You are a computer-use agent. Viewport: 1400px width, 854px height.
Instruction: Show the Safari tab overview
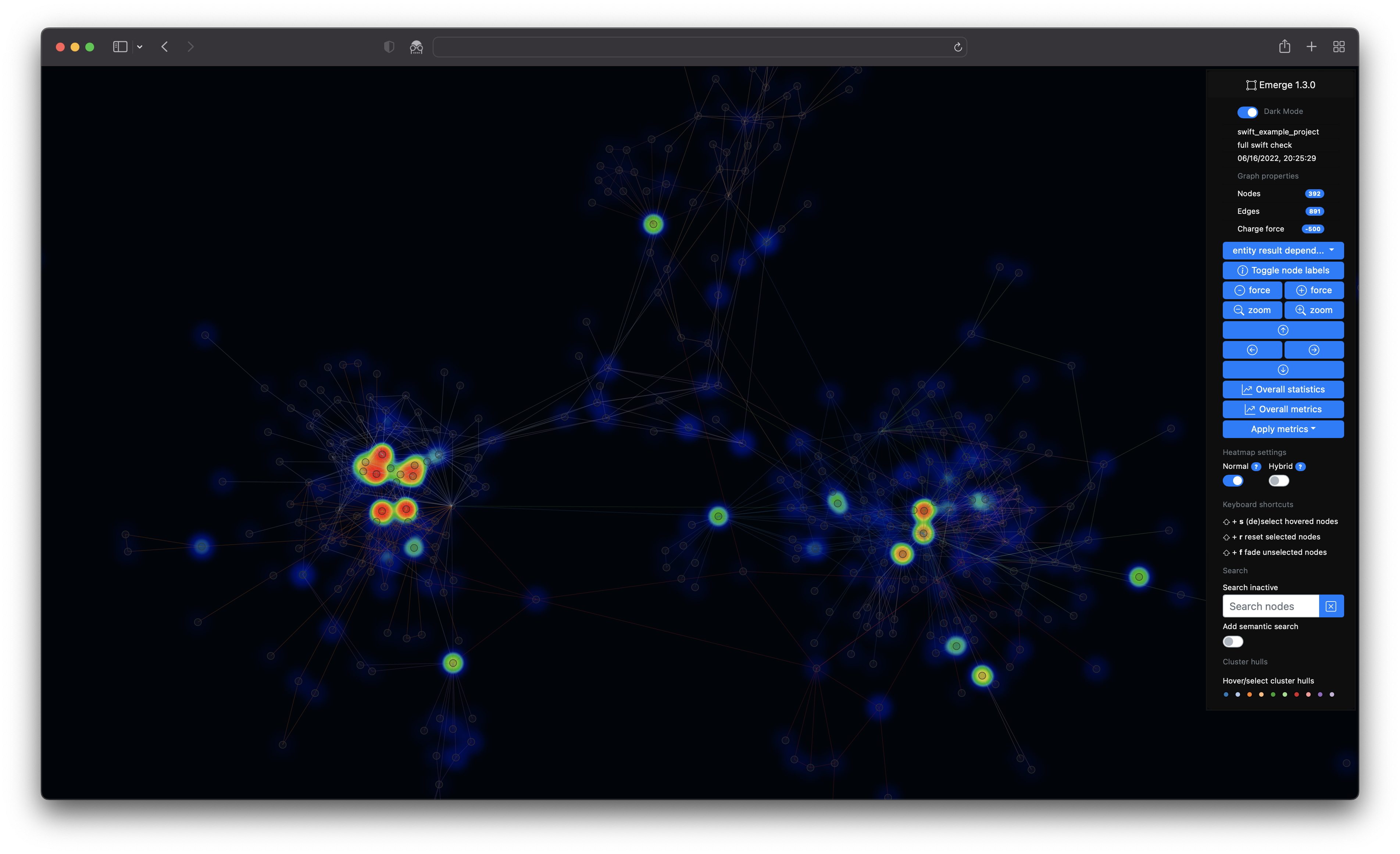click(x=1338, y=47)
